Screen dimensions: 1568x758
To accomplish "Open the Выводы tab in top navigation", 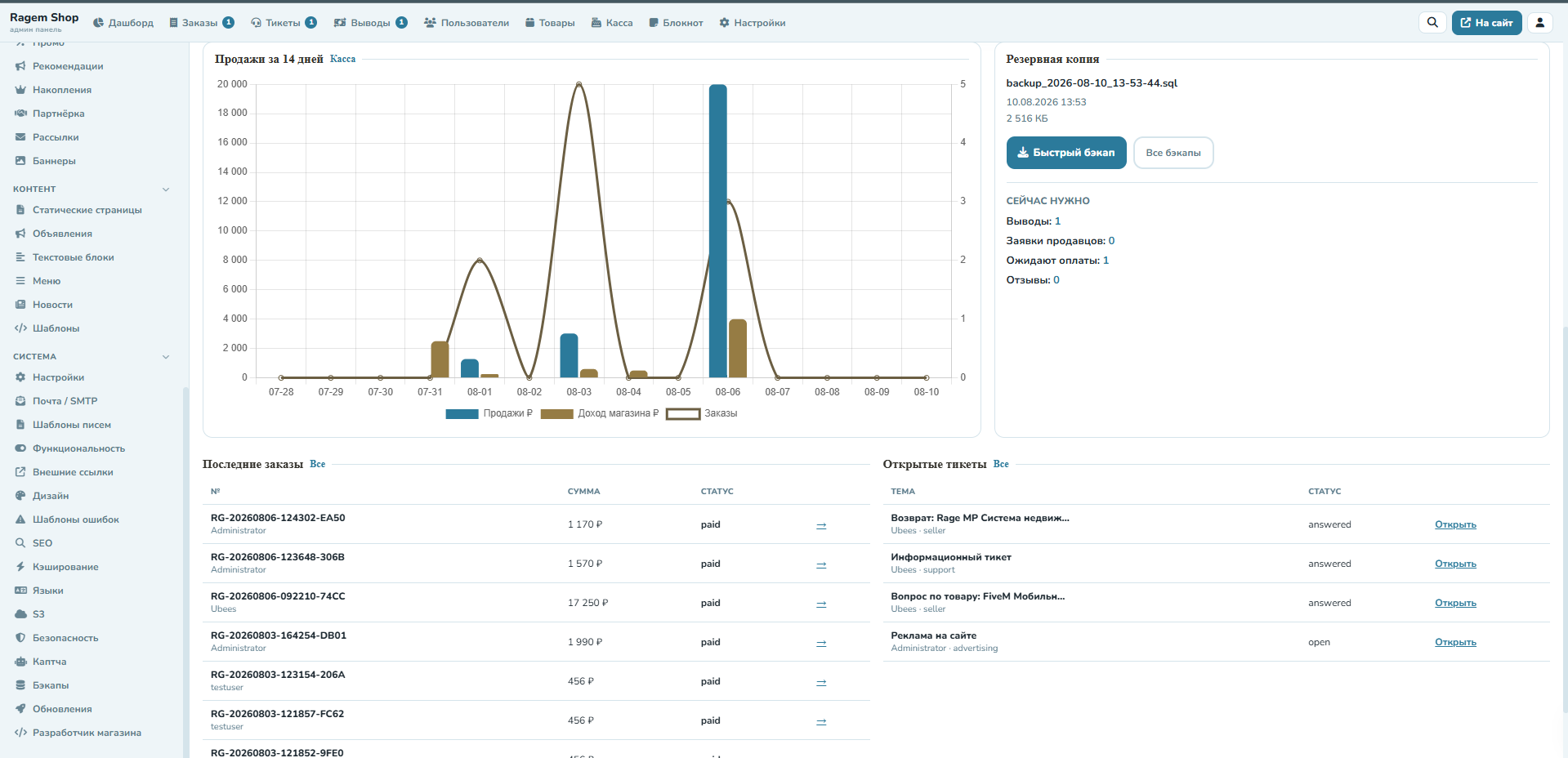I will pyautogui.click(x=370, y=23).
